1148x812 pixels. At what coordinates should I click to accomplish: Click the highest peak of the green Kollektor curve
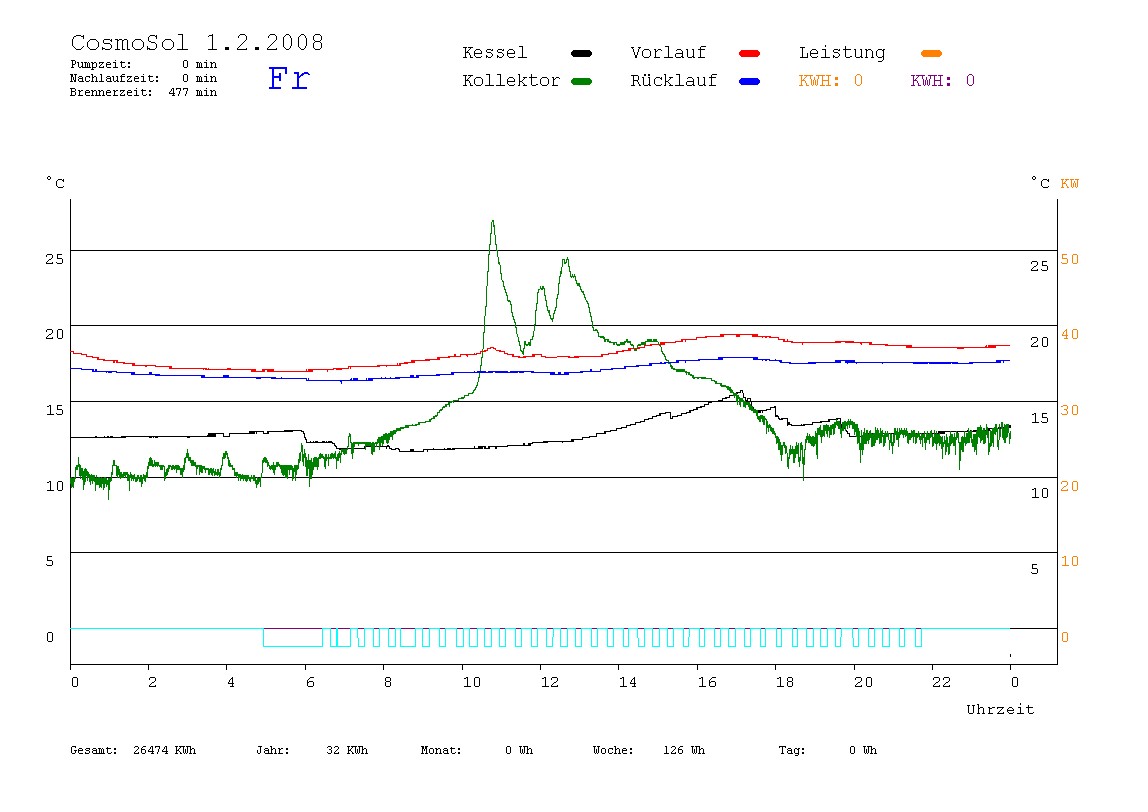493,222
